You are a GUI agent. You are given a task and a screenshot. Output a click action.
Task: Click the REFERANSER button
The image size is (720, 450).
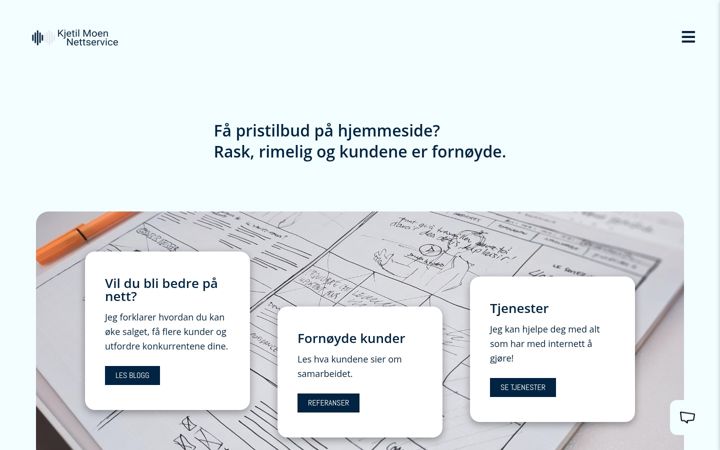328,403
